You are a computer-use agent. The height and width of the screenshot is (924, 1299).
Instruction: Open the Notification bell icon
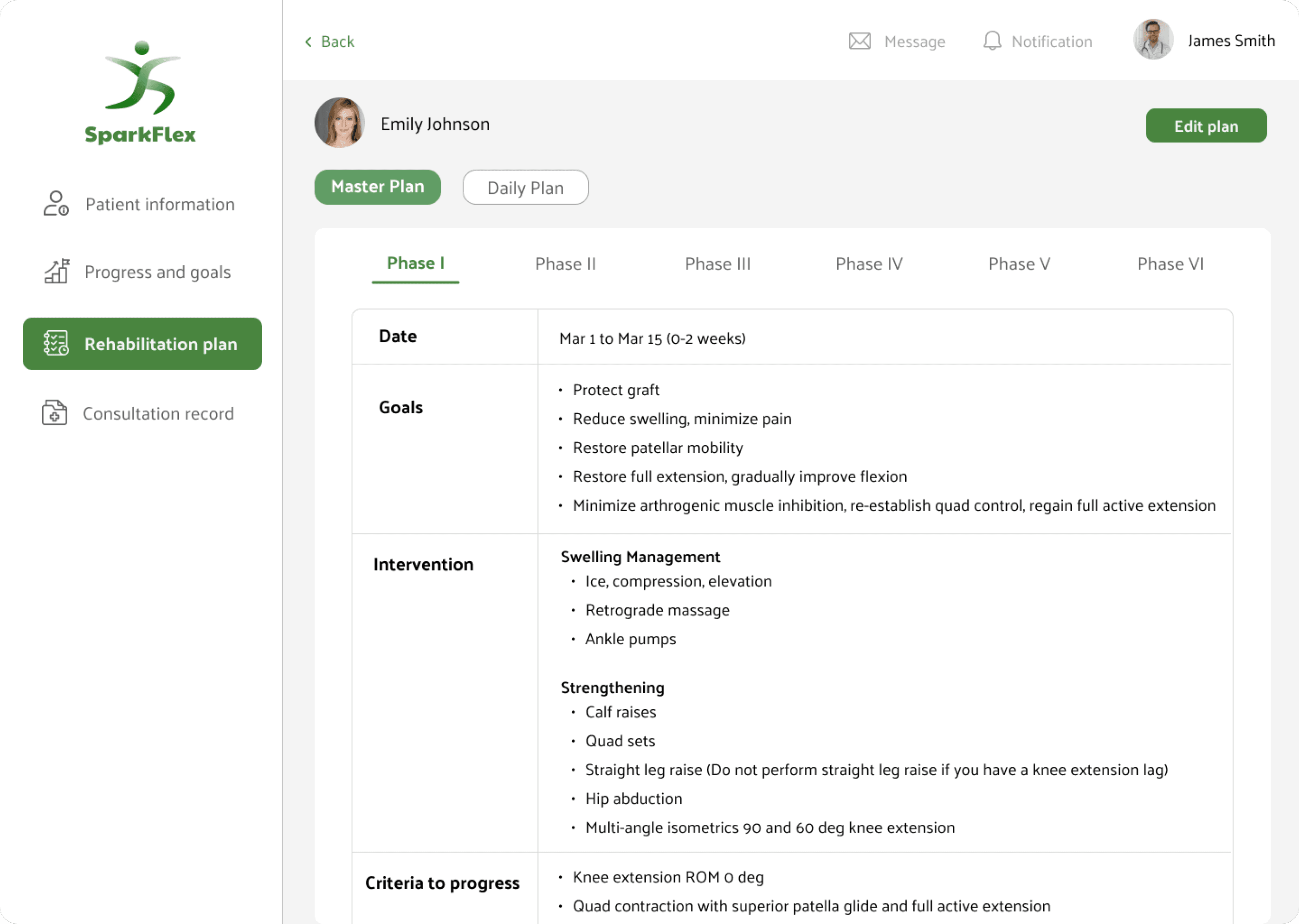click(x=992, y=41)
